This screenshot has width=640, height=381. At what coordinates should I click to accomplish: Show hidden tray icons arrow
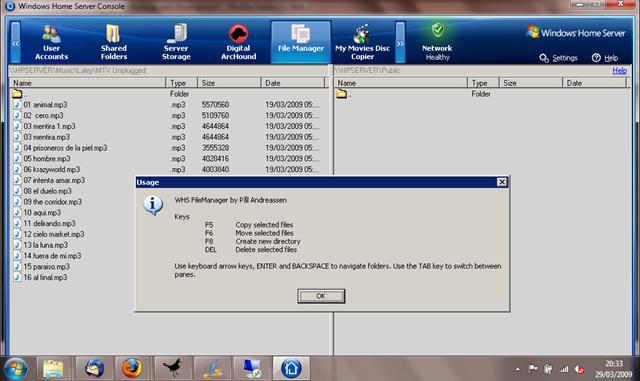click(x=518, y=370)
